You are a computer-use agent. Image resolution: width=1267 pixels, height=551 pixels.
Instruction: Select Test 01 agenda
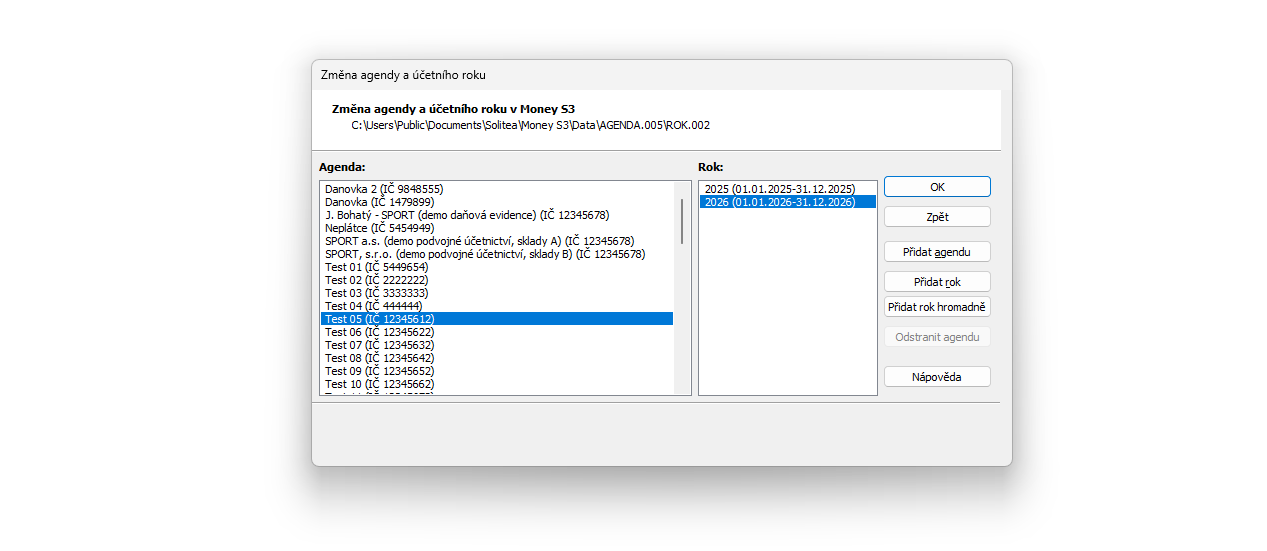[497, 267]
